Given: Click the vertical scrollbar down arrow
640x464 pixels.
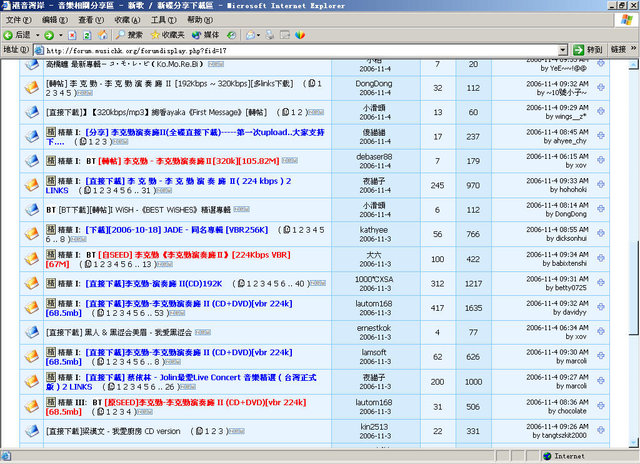Looking at the screenshot, I should click(x=632, y=441).
